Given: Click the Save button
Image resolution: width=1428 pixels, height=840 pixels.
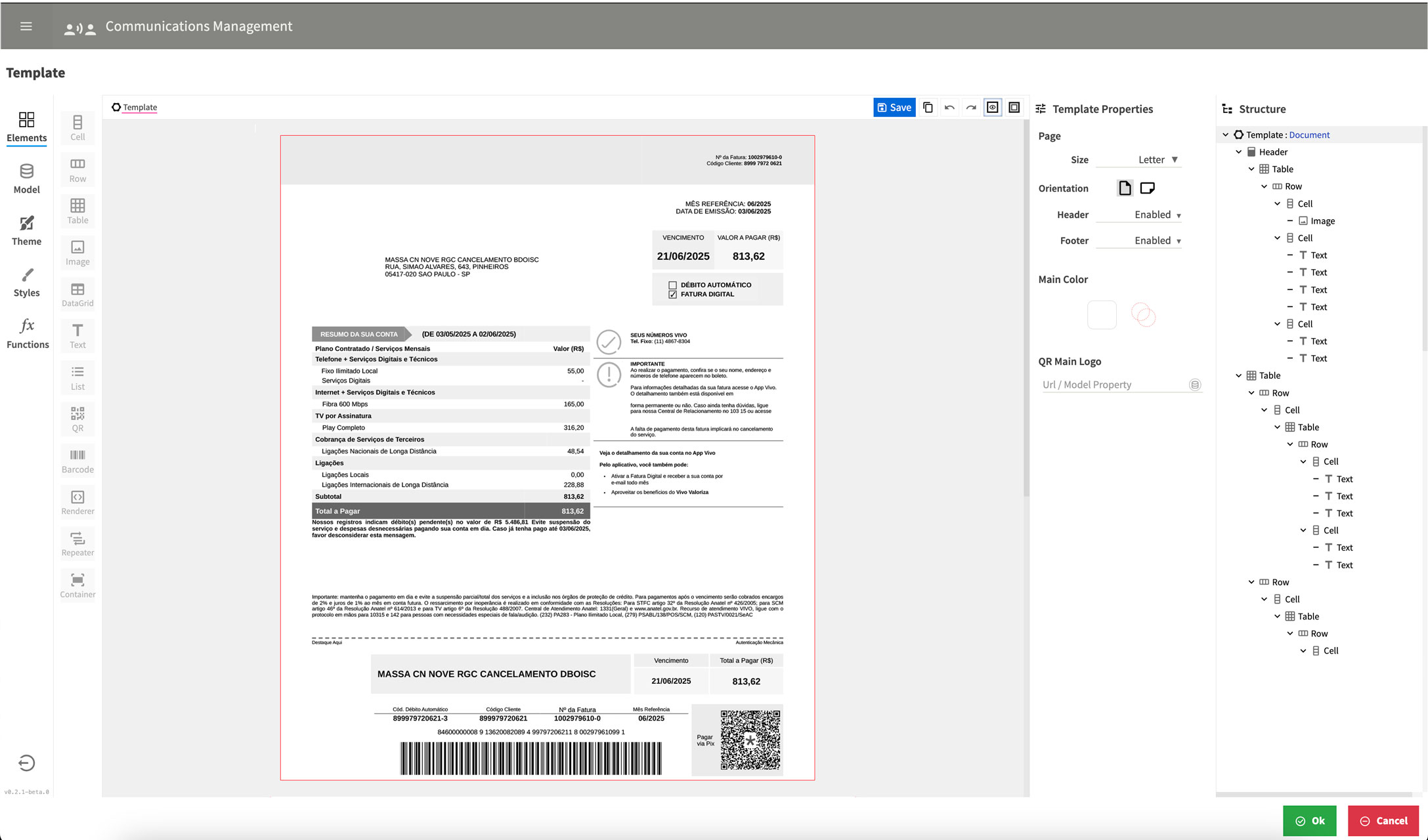Looking at the screenshot, I should pos(894,108).
